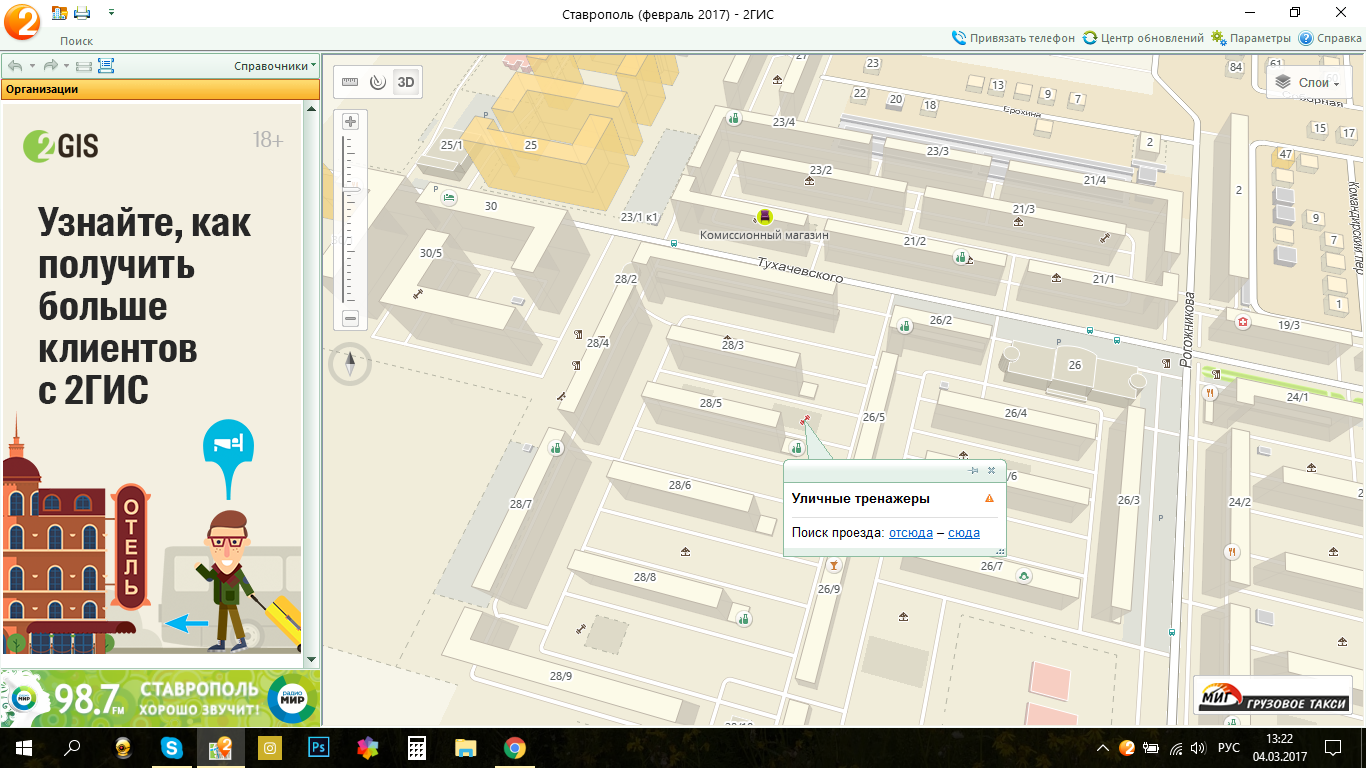Report error via orange warning triangle

coord(989,498)
